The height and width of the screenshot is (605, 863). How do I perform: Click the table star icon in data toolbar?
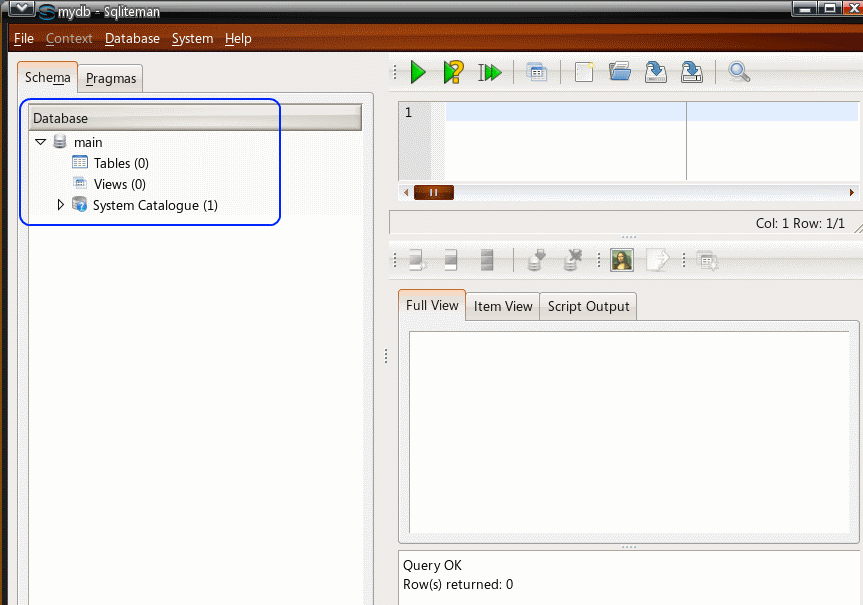tap(707, 260)
